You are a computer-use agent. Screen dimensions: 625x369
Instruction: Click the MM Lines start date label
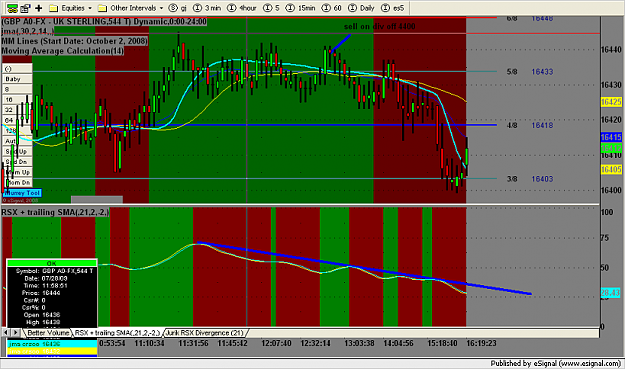coord(75,41)
